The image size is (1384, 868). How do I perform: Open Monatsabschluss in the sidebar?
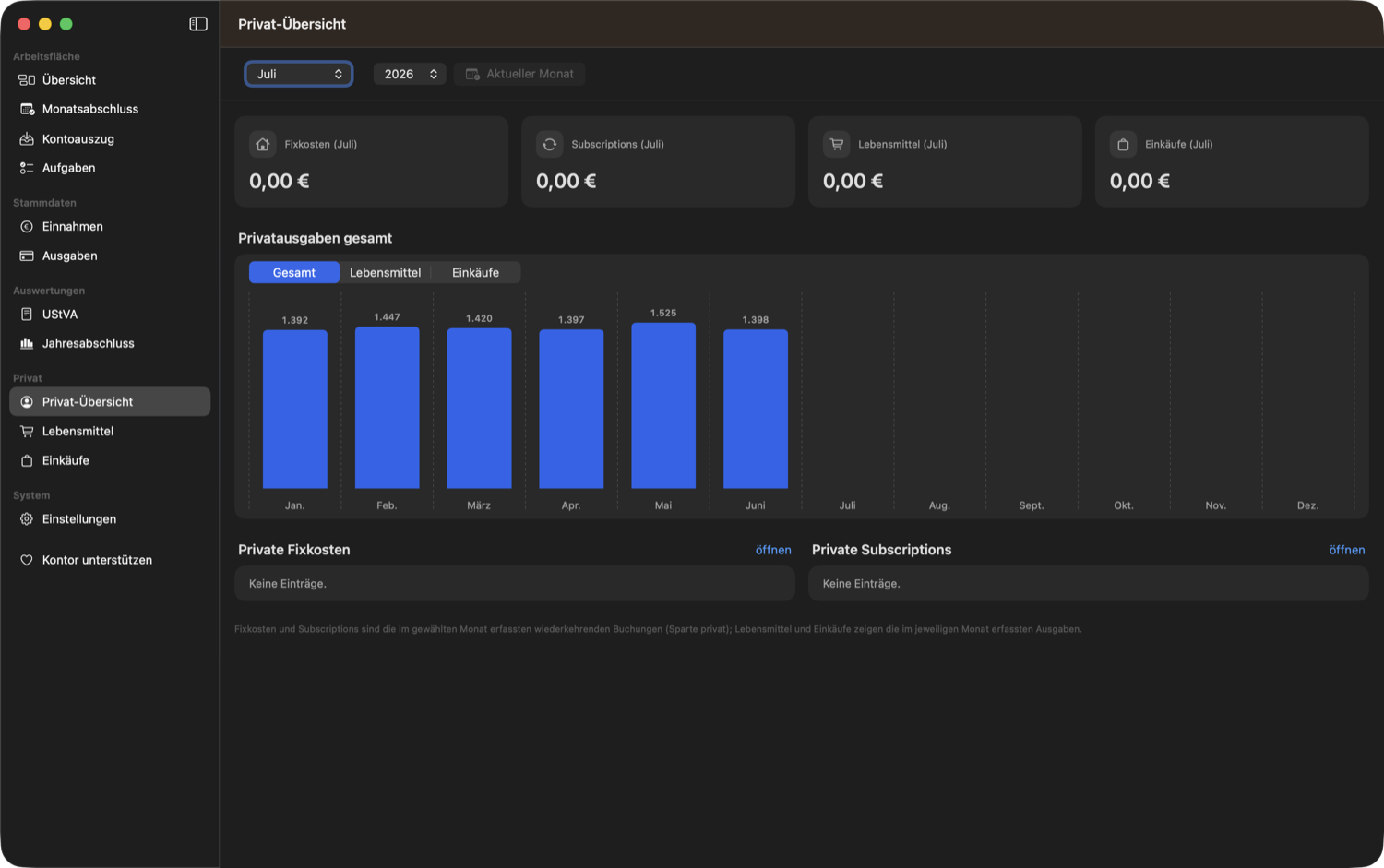110,109
